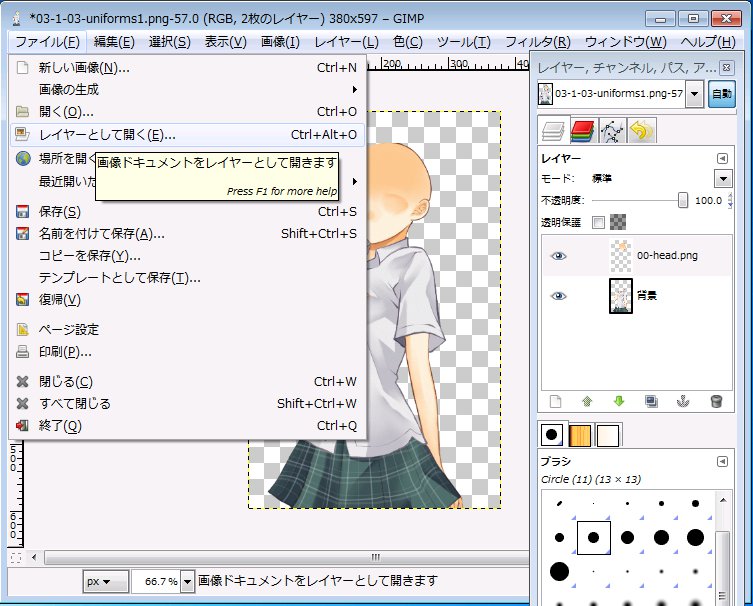Toggle visibility eye of 背景 layer

(x=558, y=296)
